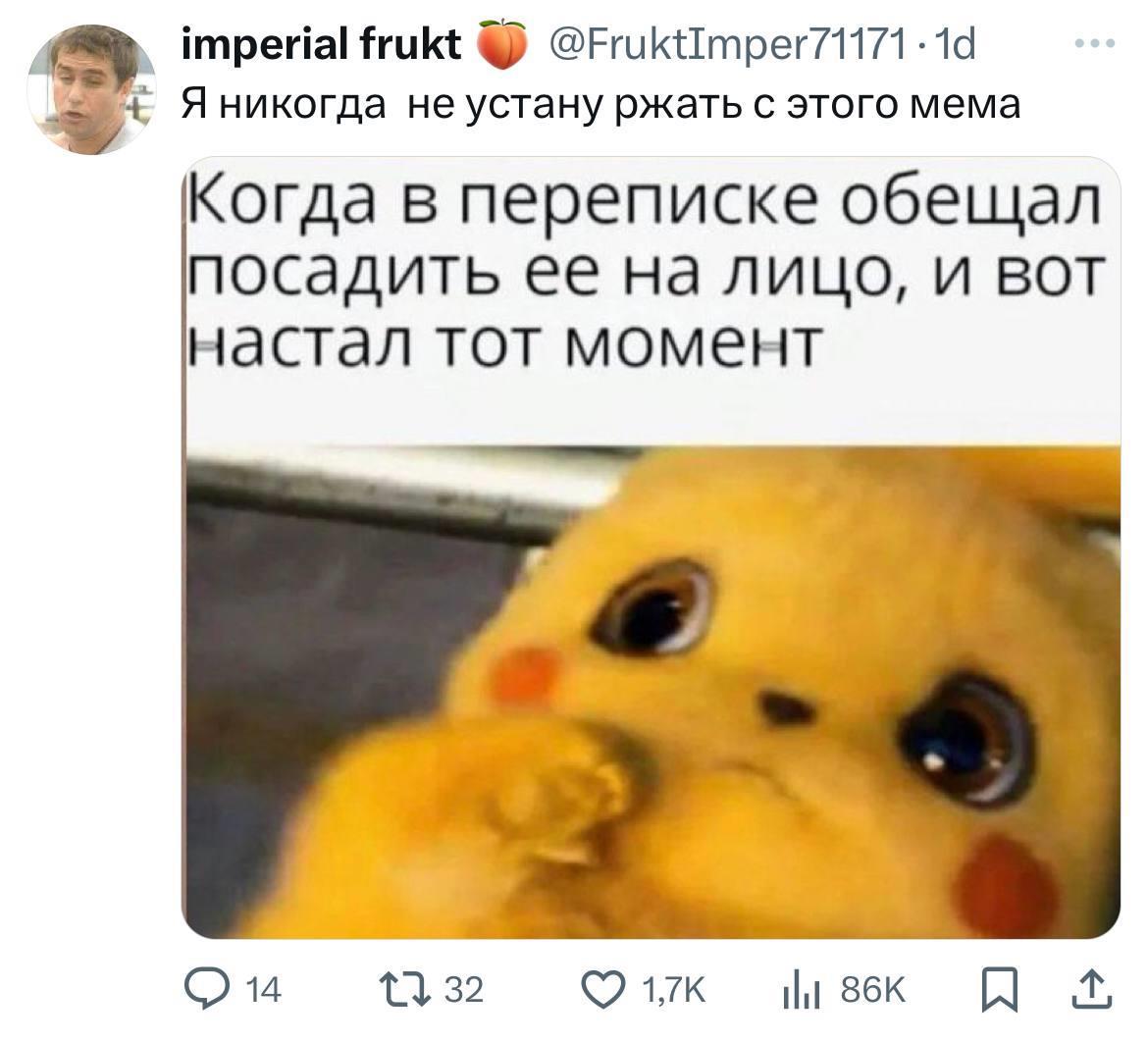Open the imperial frukt profile avatar
The height and width of the screenshot is (1042, 1148).
92,89
